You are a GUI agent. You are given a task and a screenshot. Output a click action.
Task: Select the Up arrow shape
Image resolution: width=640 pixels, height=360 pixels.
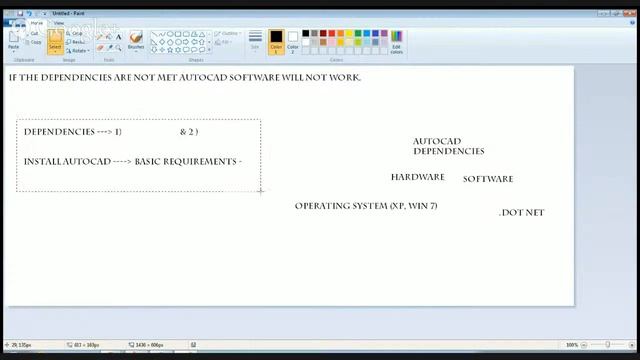tap(202, 42)
